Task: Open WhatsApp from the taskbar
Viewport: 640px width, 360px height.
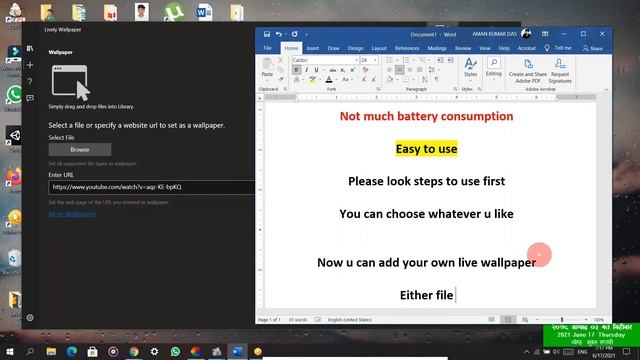Action: (175, 351)
